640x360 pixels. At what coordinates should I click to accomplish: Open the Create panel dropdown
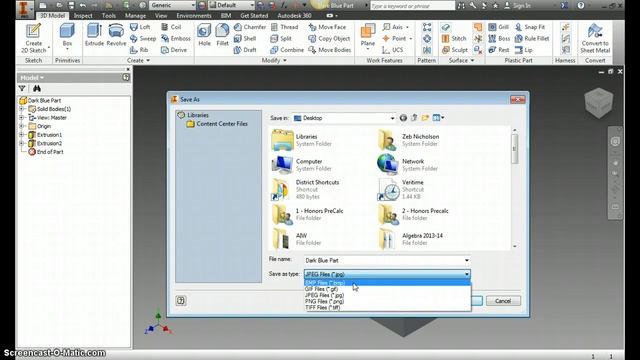(x=138, y=60)
